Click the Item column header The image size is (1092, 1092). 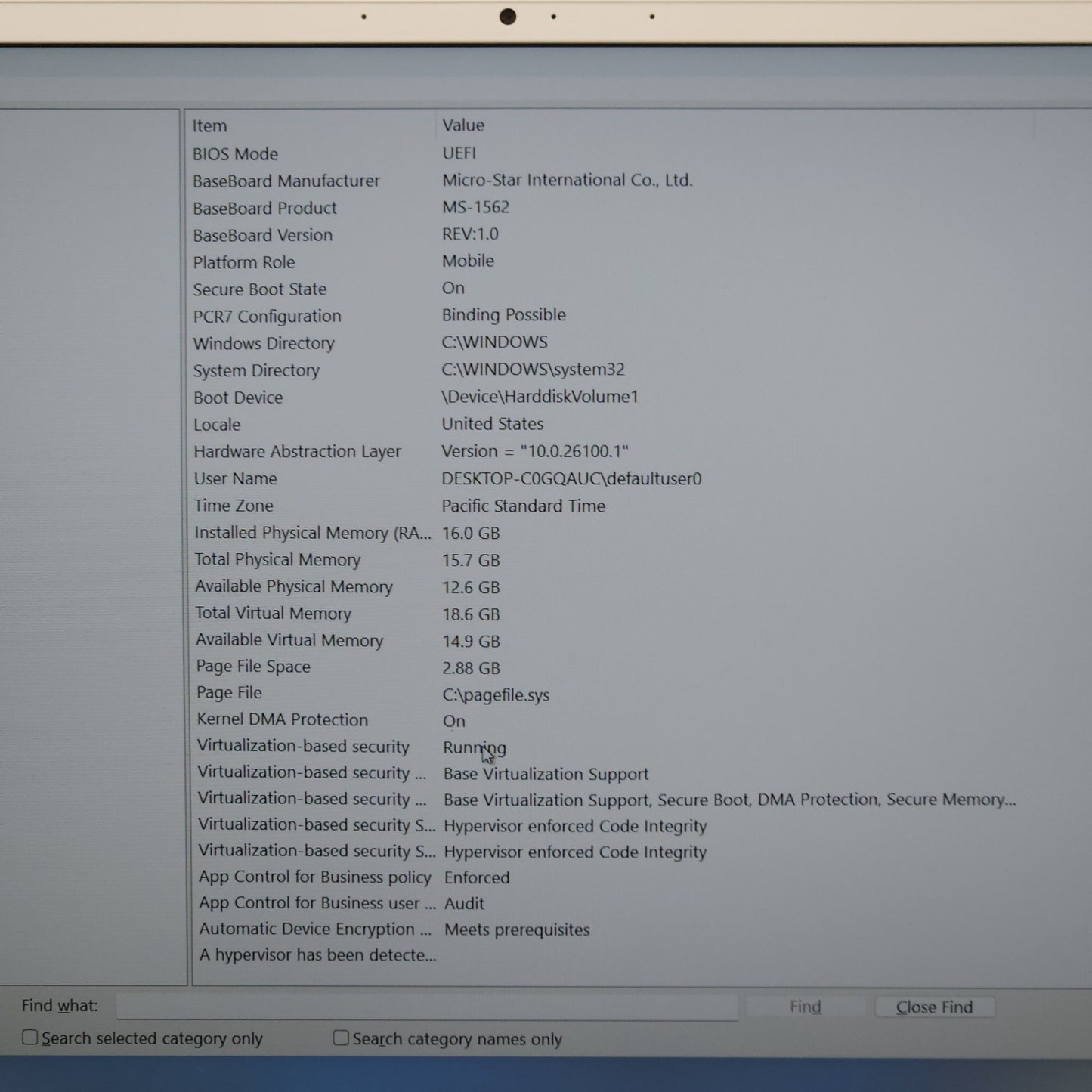(209, 126)
